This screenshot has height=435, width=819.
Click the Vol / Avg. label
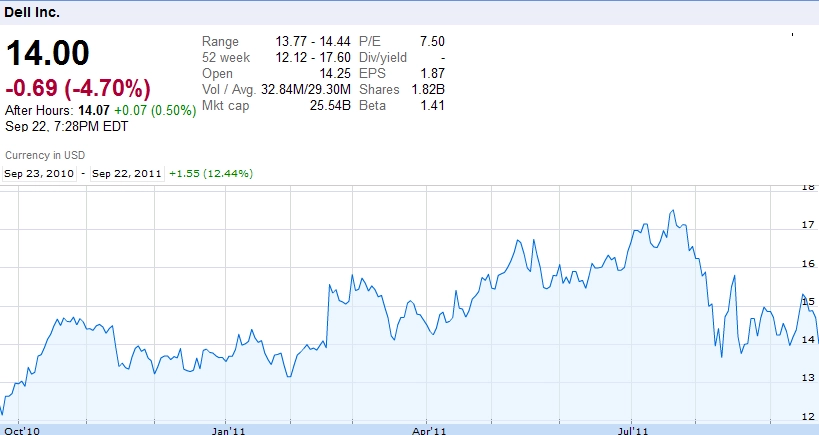point(229,90)
